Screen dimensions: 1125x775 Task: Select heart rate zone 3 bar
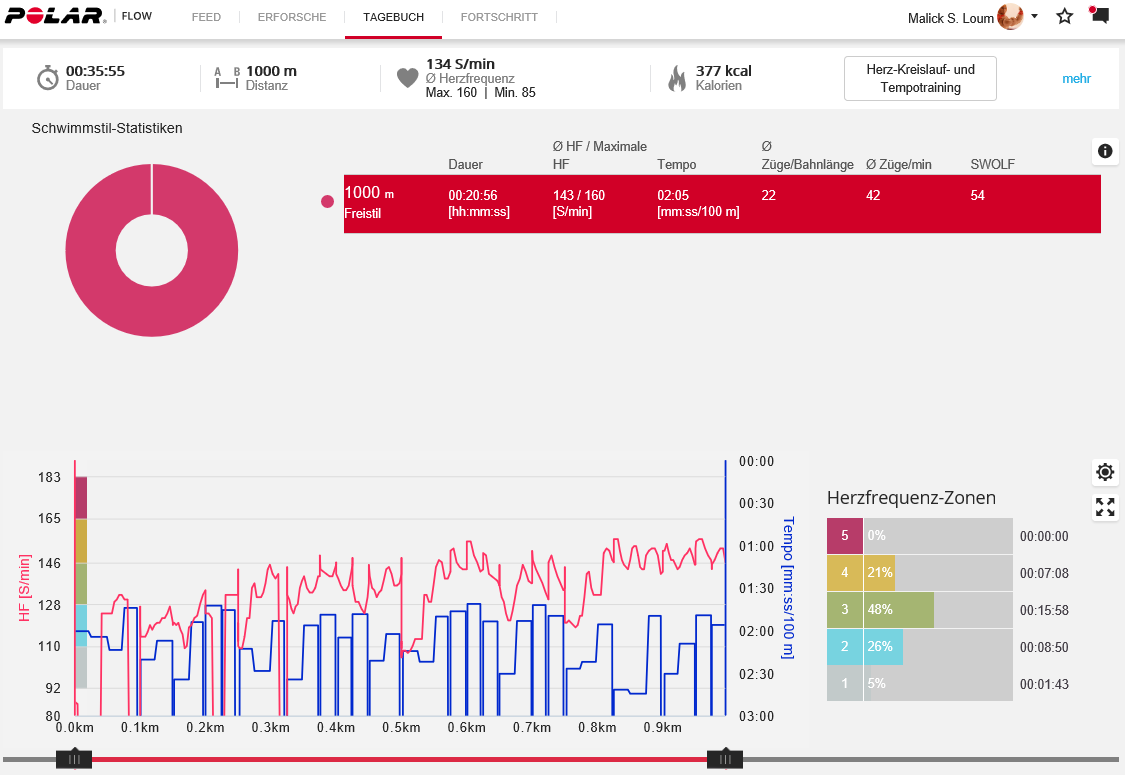point(880,610)
